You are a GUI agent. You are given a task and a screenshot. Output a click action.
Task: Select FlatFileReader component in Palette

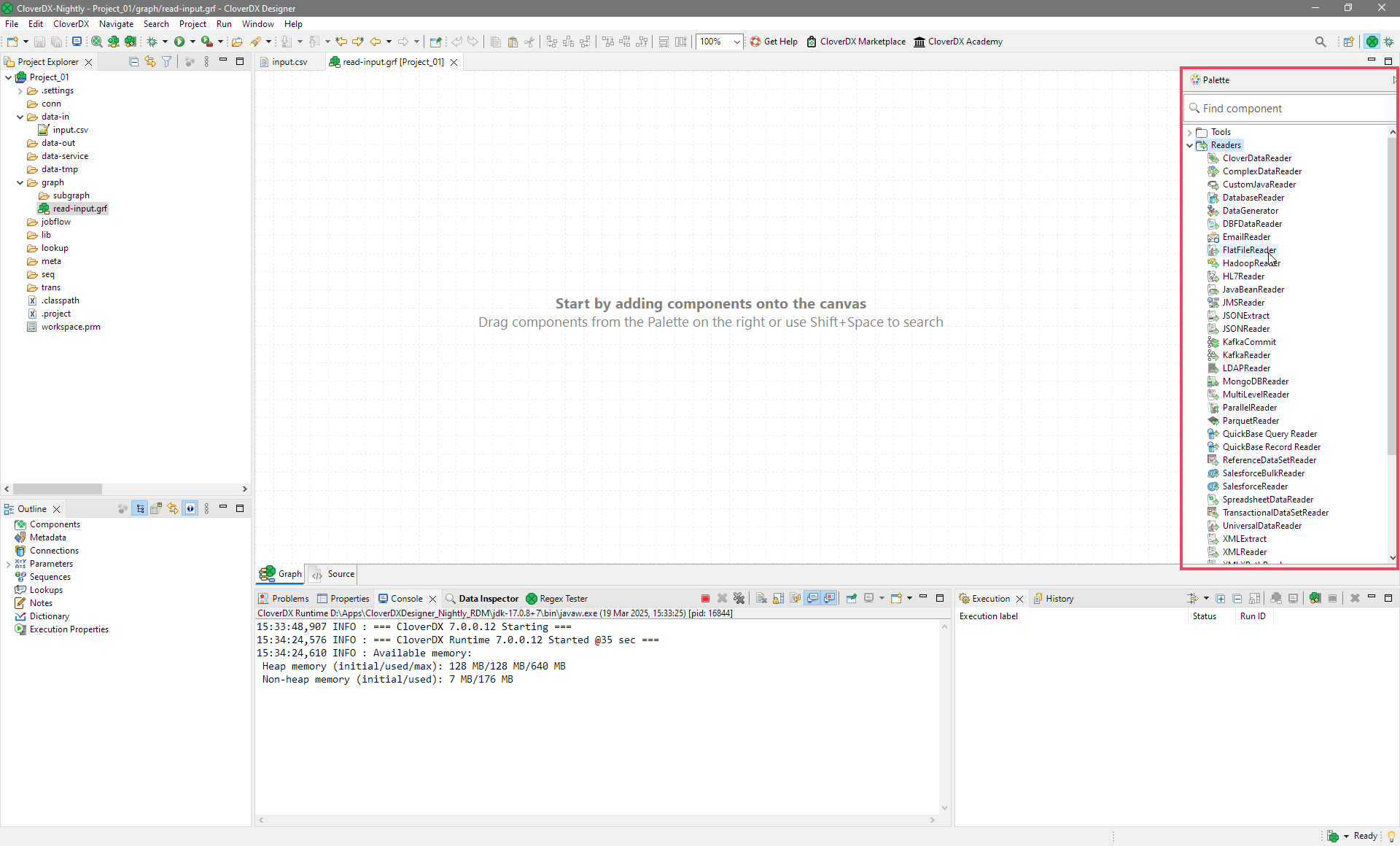1249,250
